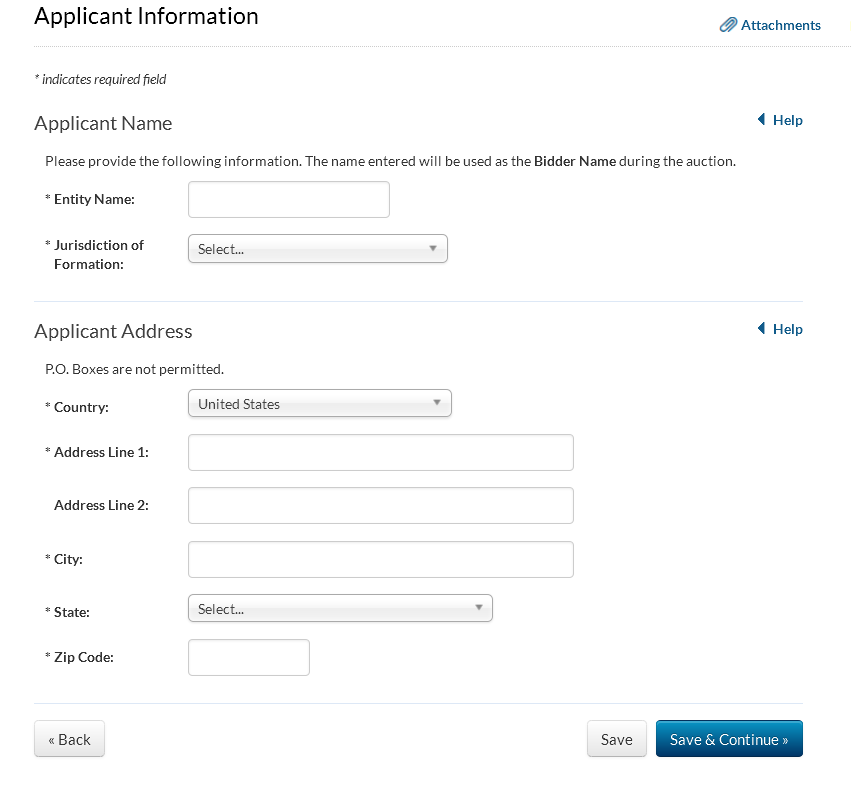Click the Save button
Viewport: 851px width, 787px height.
click(x=616, y=739)
